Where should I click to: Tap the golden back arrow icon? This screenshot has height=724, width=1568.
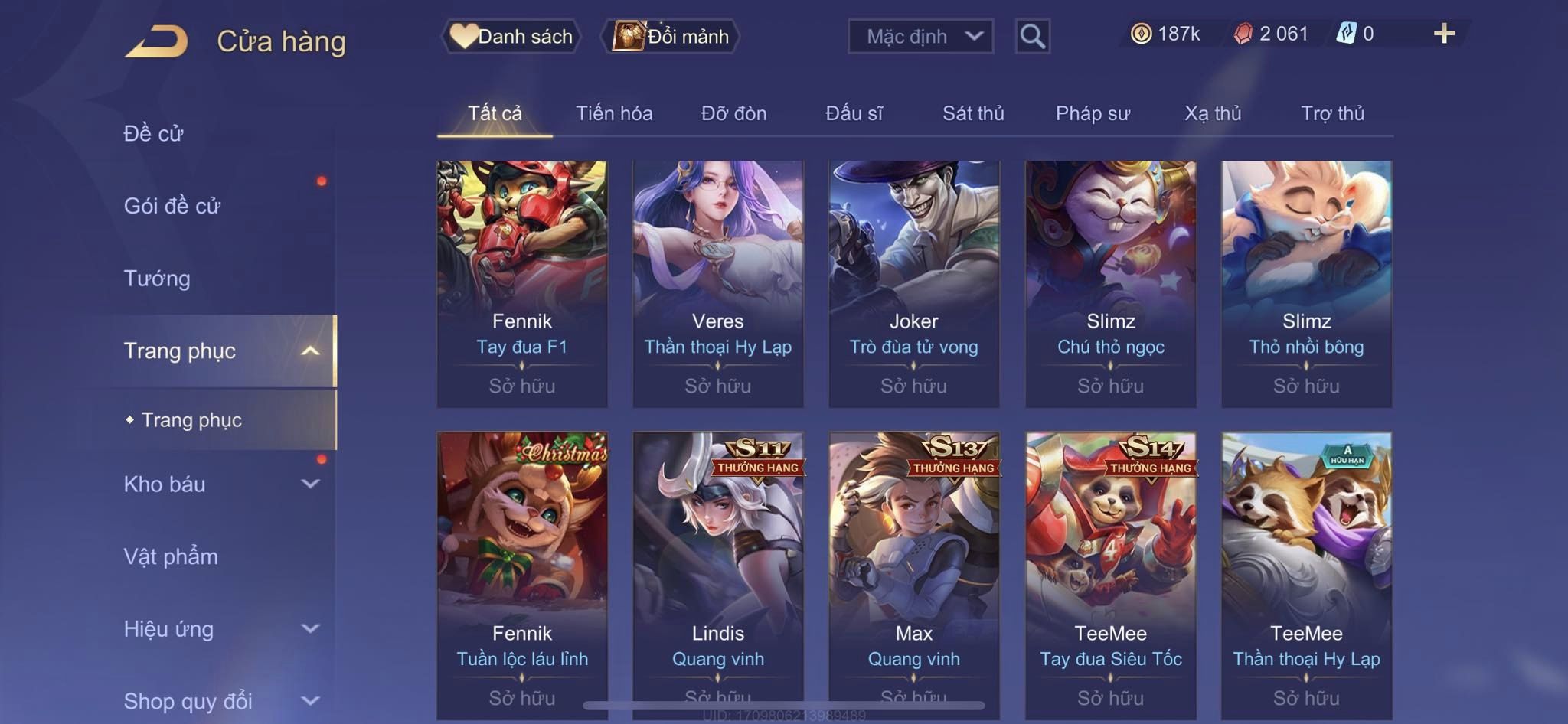coord(156,41)
